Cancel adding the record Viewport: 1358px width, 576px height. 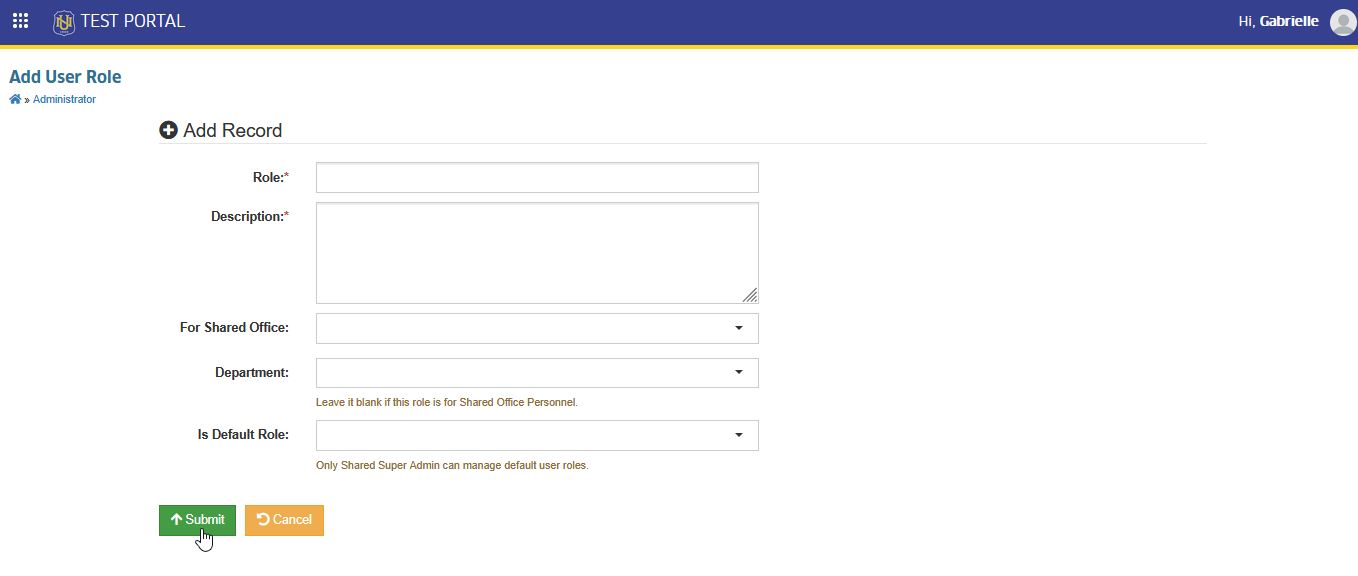284,520
